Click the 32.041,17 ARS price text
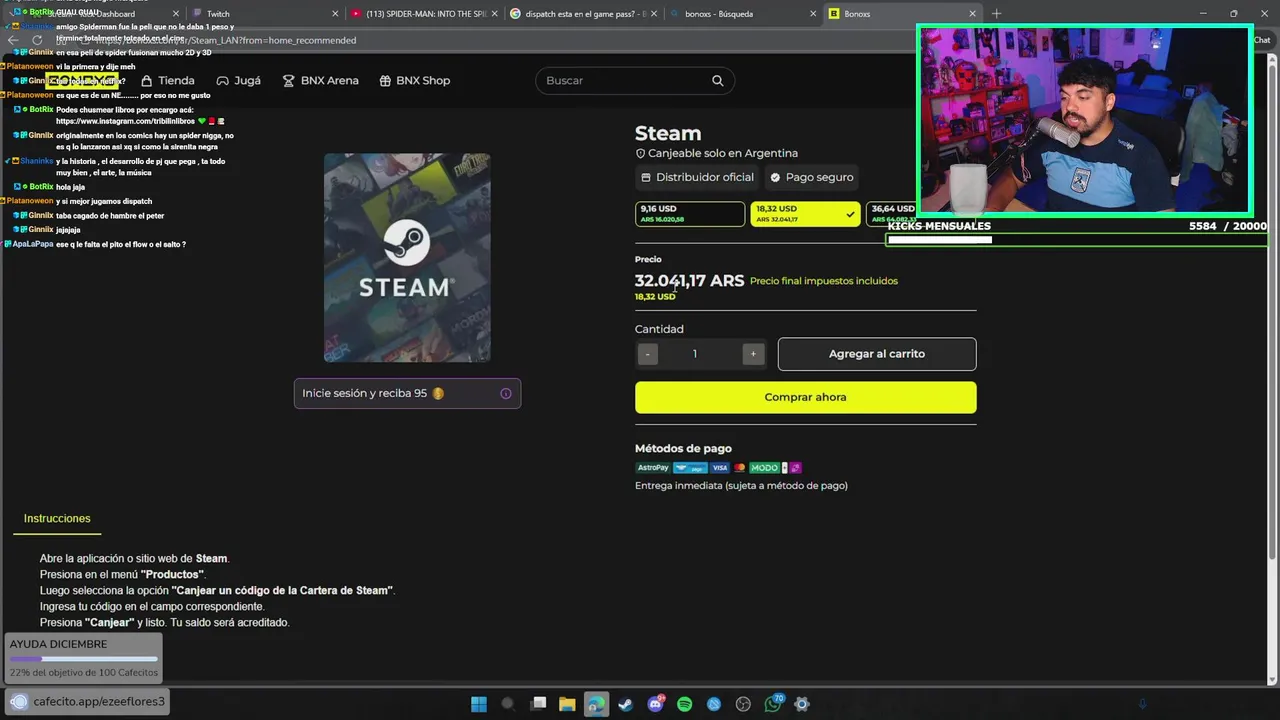This screenshot has width=1280, height=720. (689, 281)
